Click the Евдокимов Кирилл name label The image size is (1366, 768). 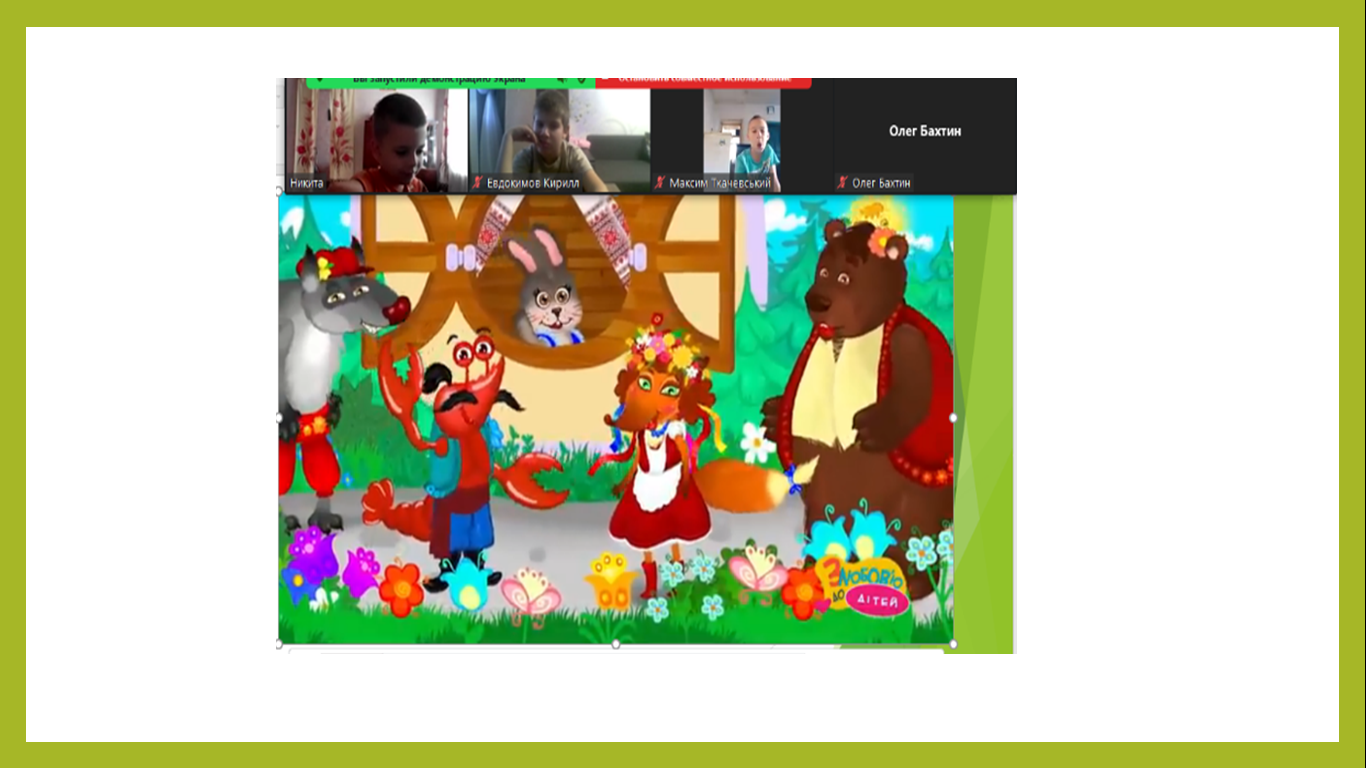533,183
